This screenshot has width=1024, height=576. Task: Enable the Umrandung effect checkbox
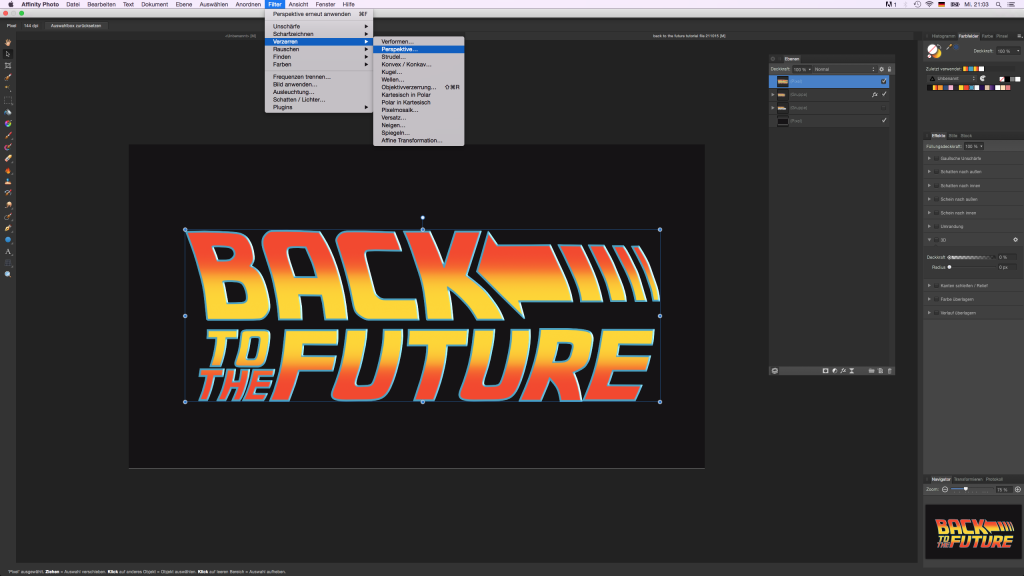[936, 226]
